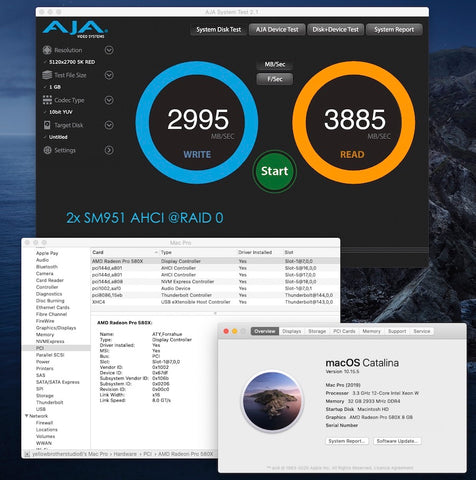This screenshot has height=480, width=476.
Task: Click the Resolution icon in AJA sidebar
Action: pos(47,50)
